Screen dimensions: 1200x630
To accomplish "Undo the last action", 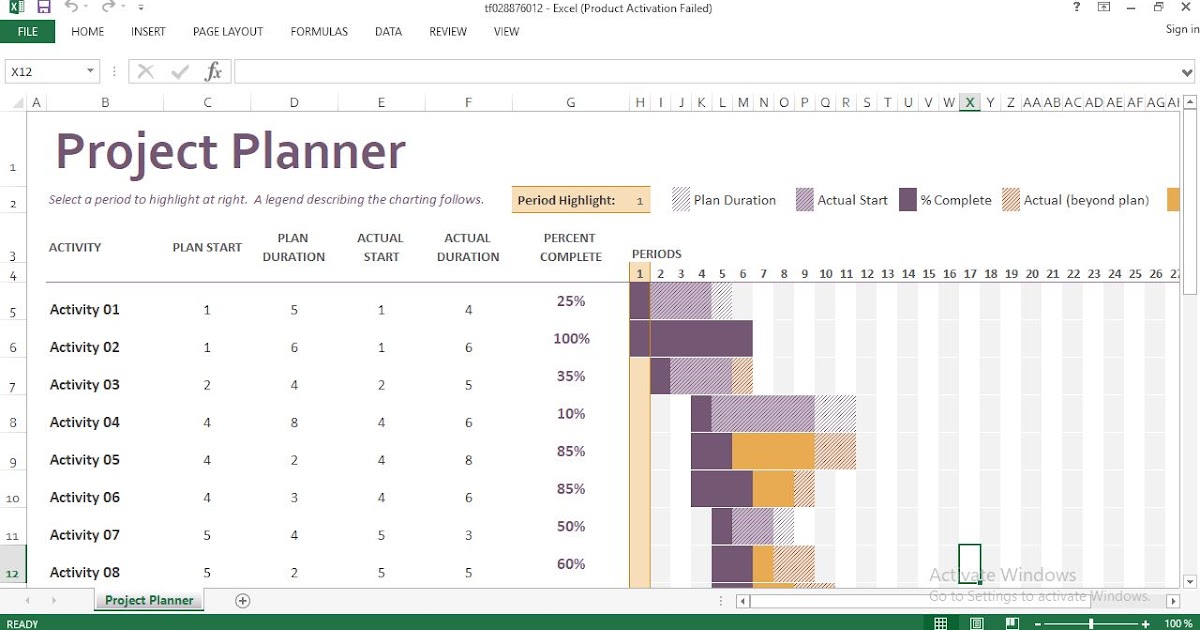I will tap(70, 7).
